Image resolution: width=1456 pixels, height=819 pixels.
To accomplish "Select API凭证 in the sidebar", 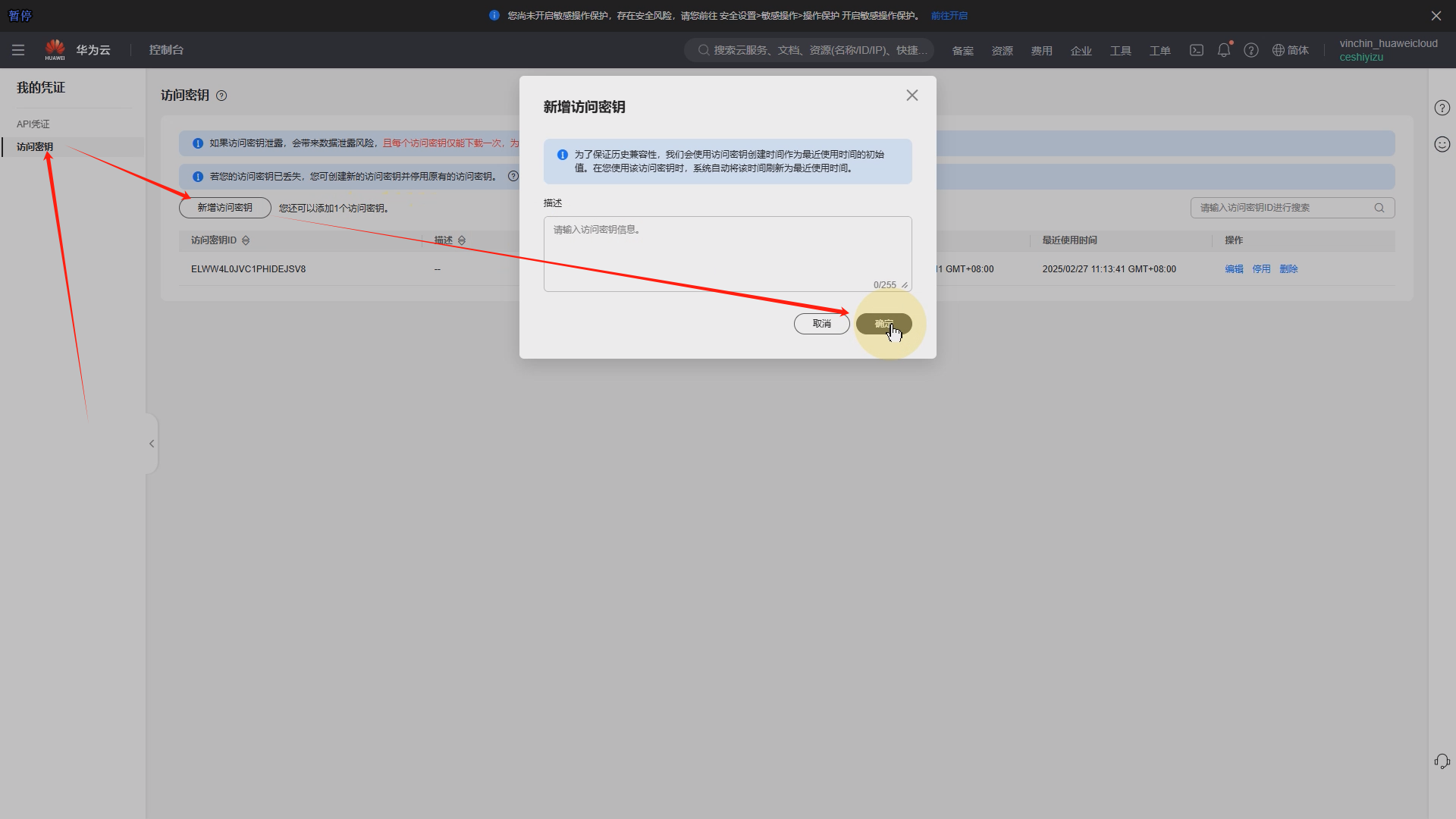I will [x=33, y=124].
